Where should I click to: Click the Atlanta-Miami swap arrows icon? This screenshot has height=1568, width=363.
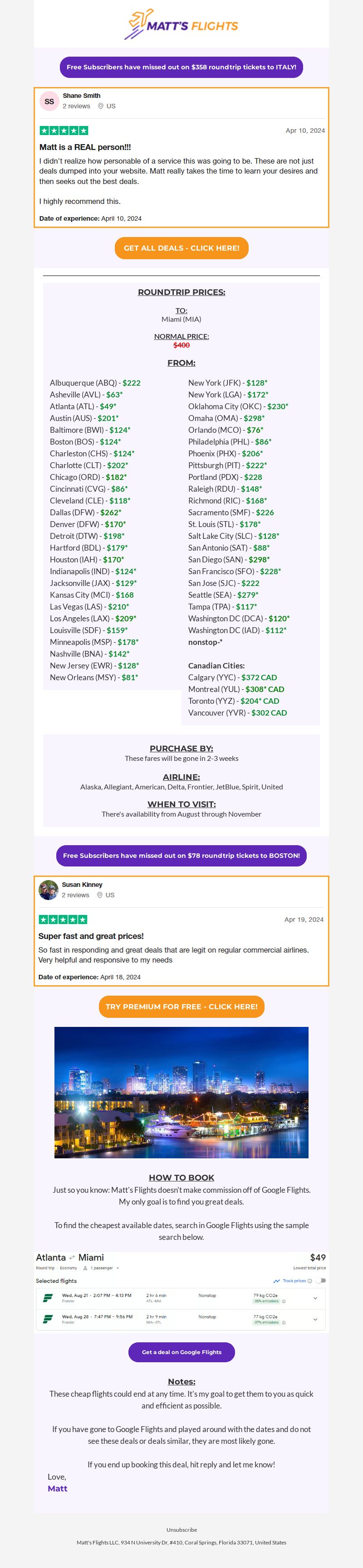coord(72,1258)
